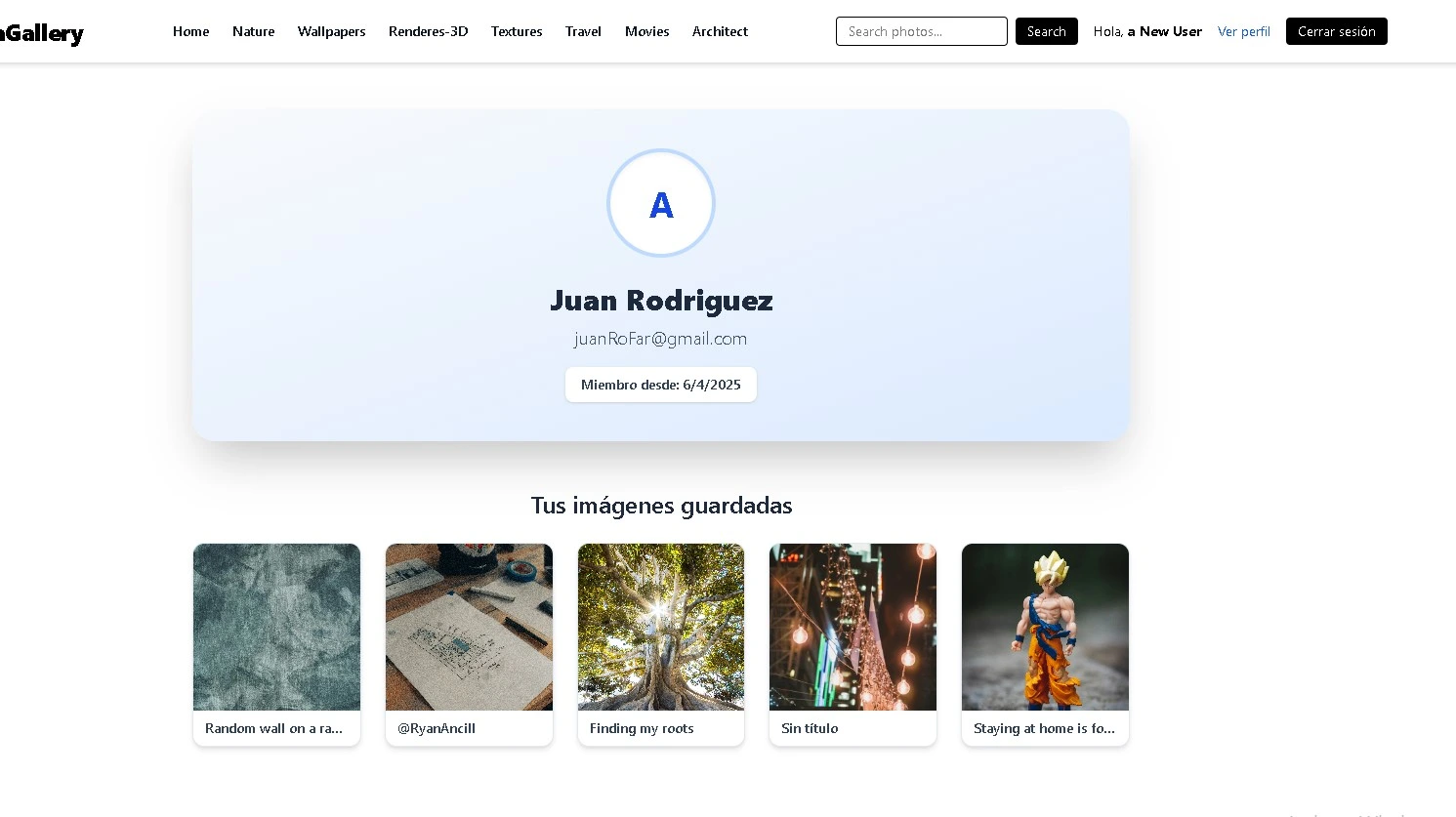Click the email juanRoFar@gmail.com
1456x817 pixels.
[x=661, y=339]
